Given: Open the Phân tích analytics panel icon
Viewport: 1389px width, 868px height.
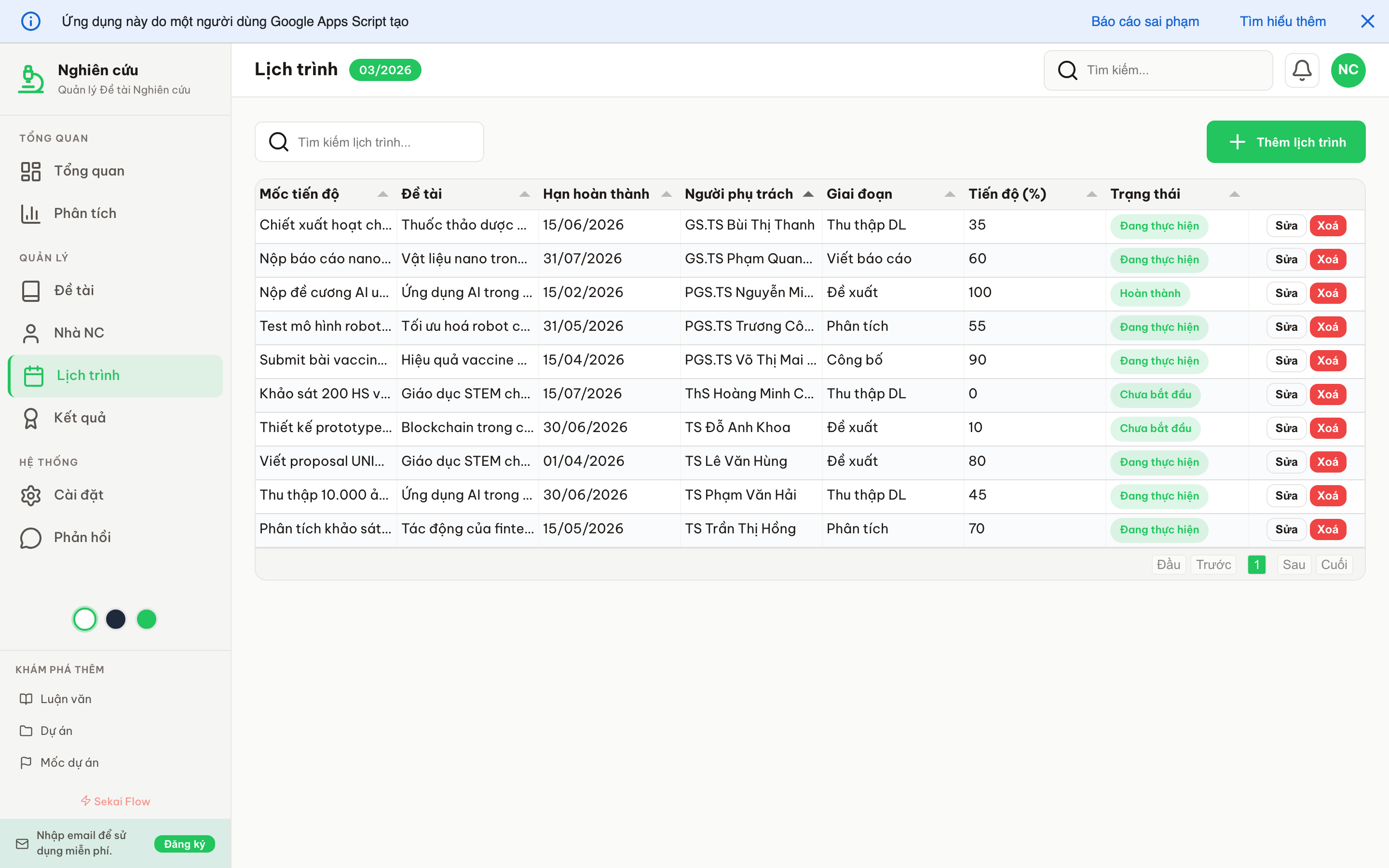Looking at the screenshot, I should [x=30, y=213].
